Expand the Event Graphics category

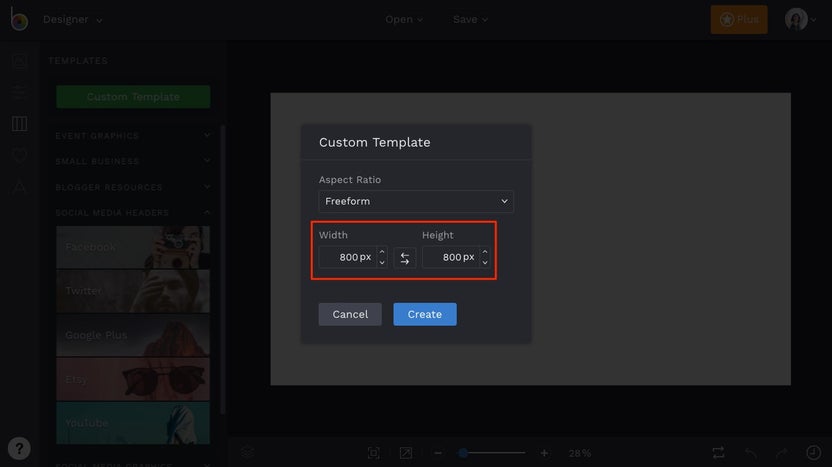[133, 136]
